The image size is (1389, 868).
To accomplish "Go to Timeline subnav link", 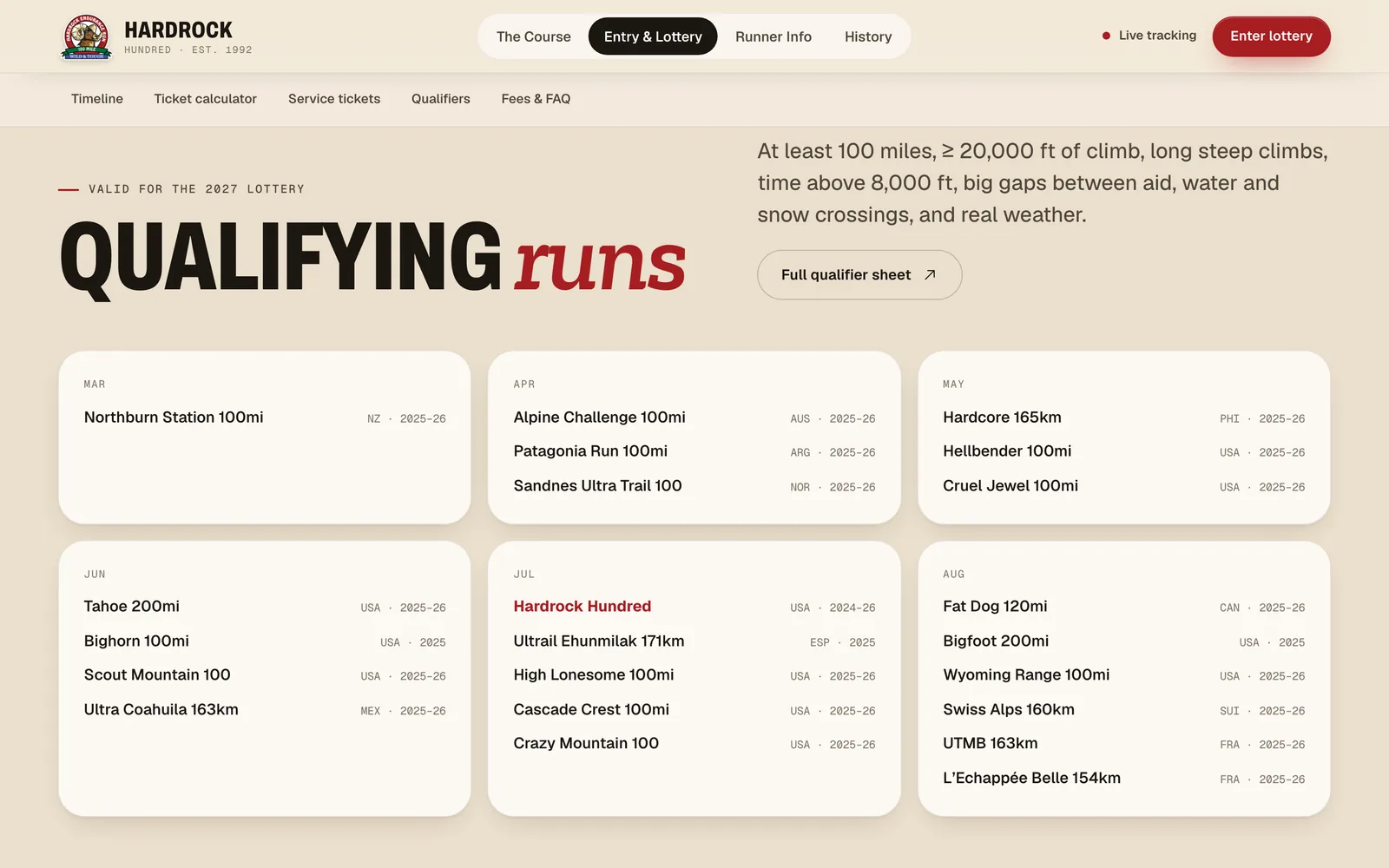I will [97, 99].
